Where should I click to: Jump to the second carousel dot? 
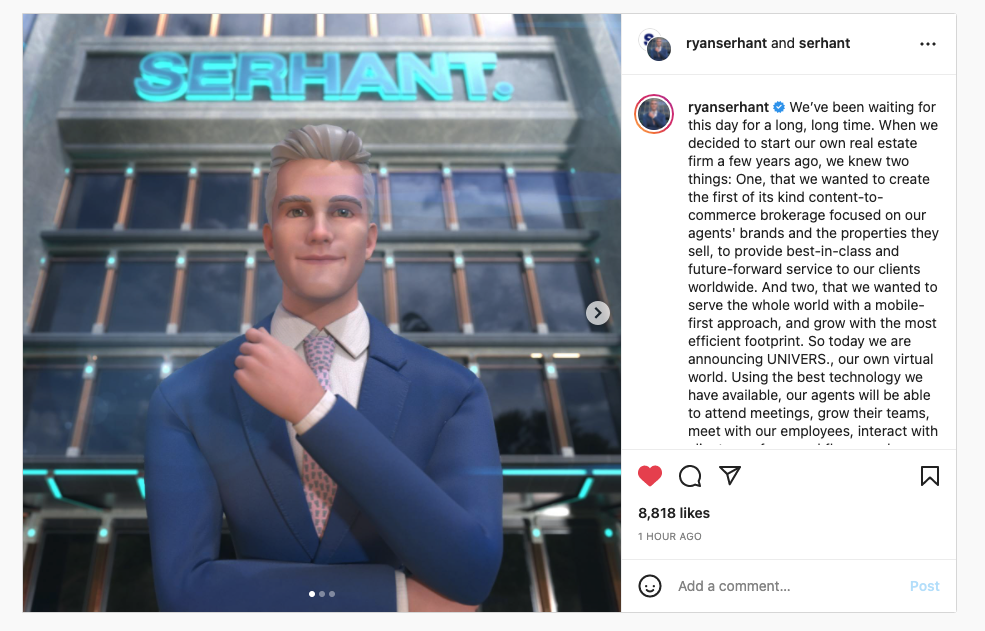click(322, 593)
